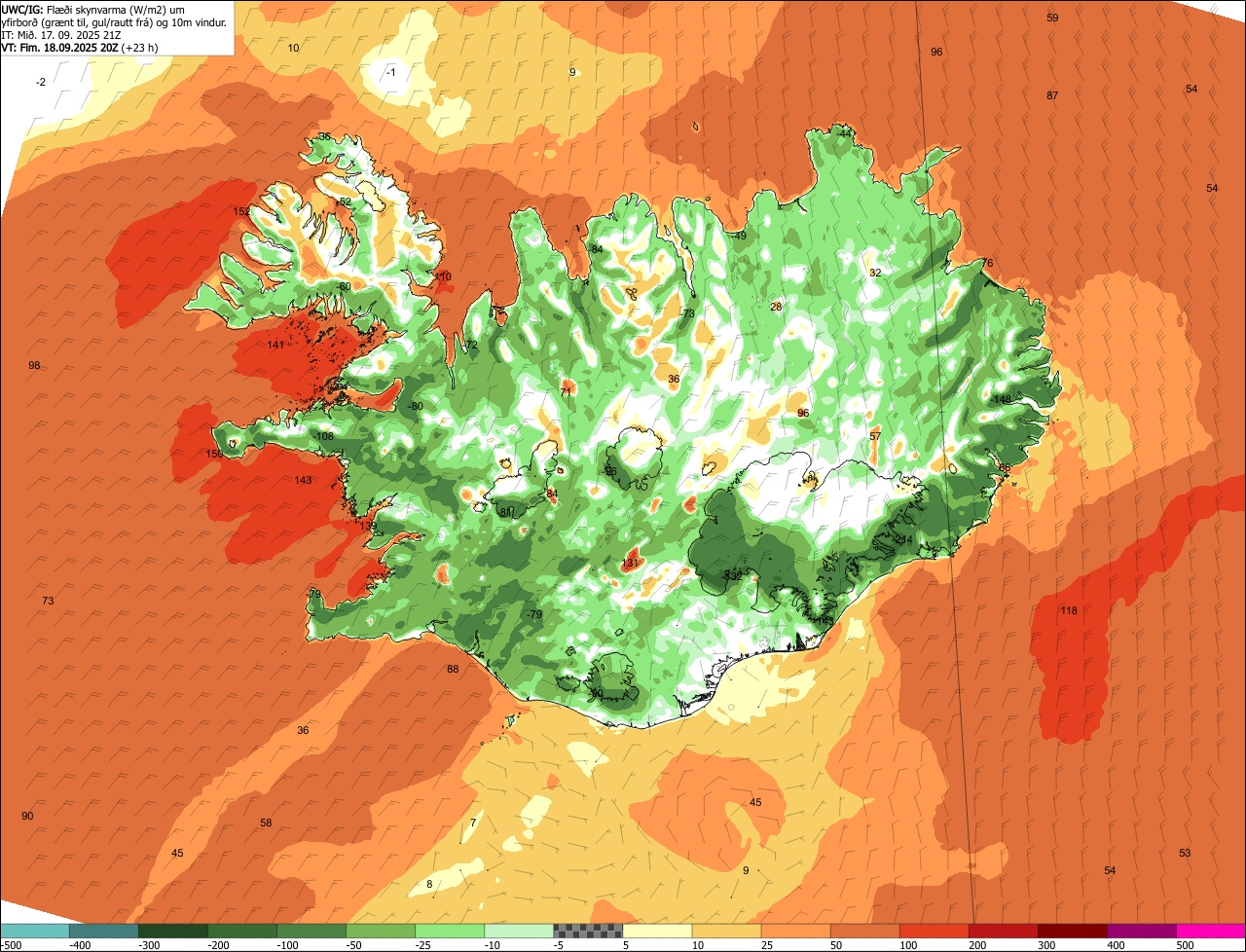Image resolution: width=1246 pixels, height=952 pixels.
Task: Click the map value -2 near the top-left
Action: (41, 82)
